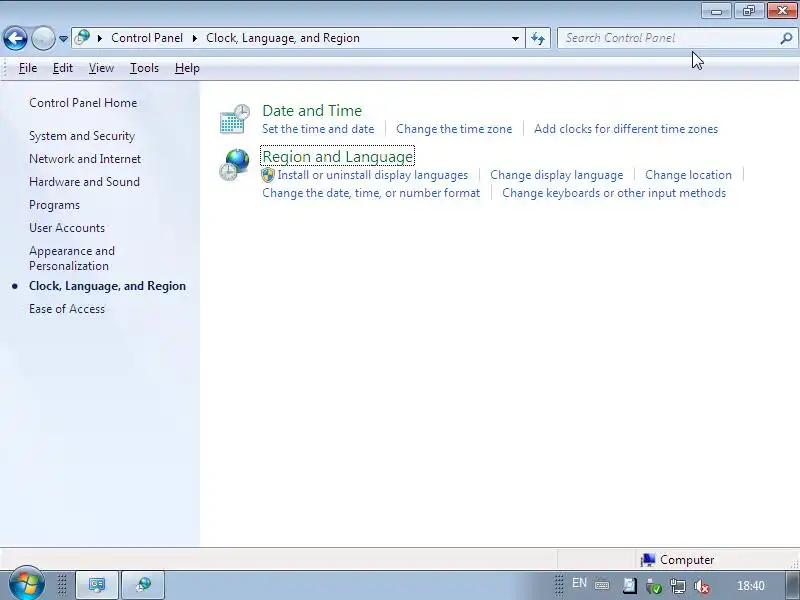Open User Accounts category
The image size is (800, 600).
point(67,228)
